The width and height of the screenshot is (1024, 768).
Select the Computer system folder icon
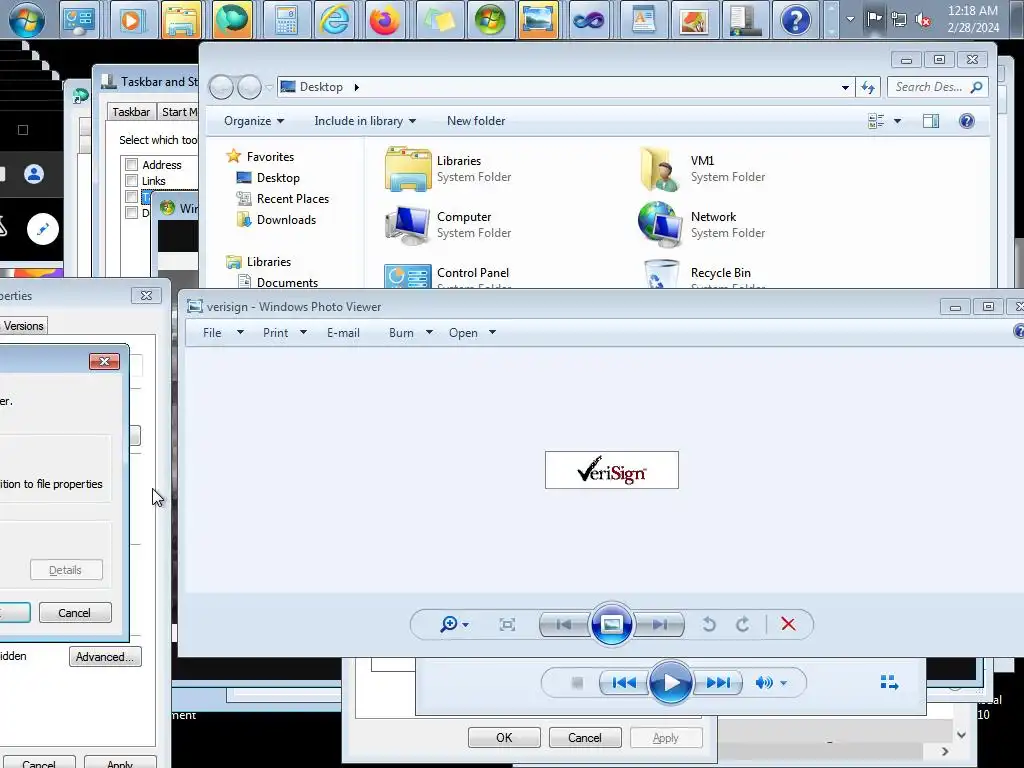[x=408, y=225]
